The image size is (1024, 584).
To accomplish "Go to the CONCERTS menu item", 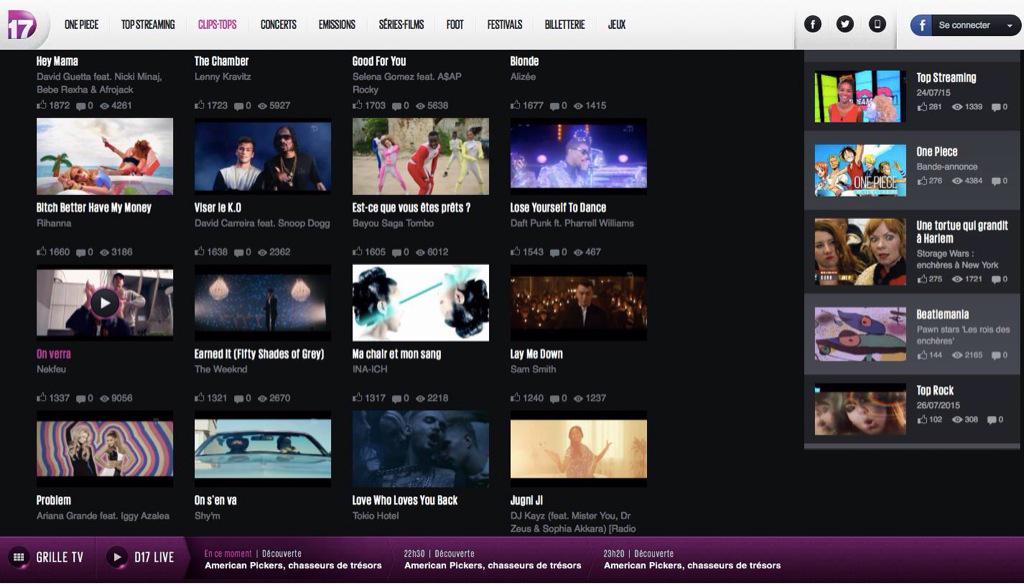I will point(278,25).
